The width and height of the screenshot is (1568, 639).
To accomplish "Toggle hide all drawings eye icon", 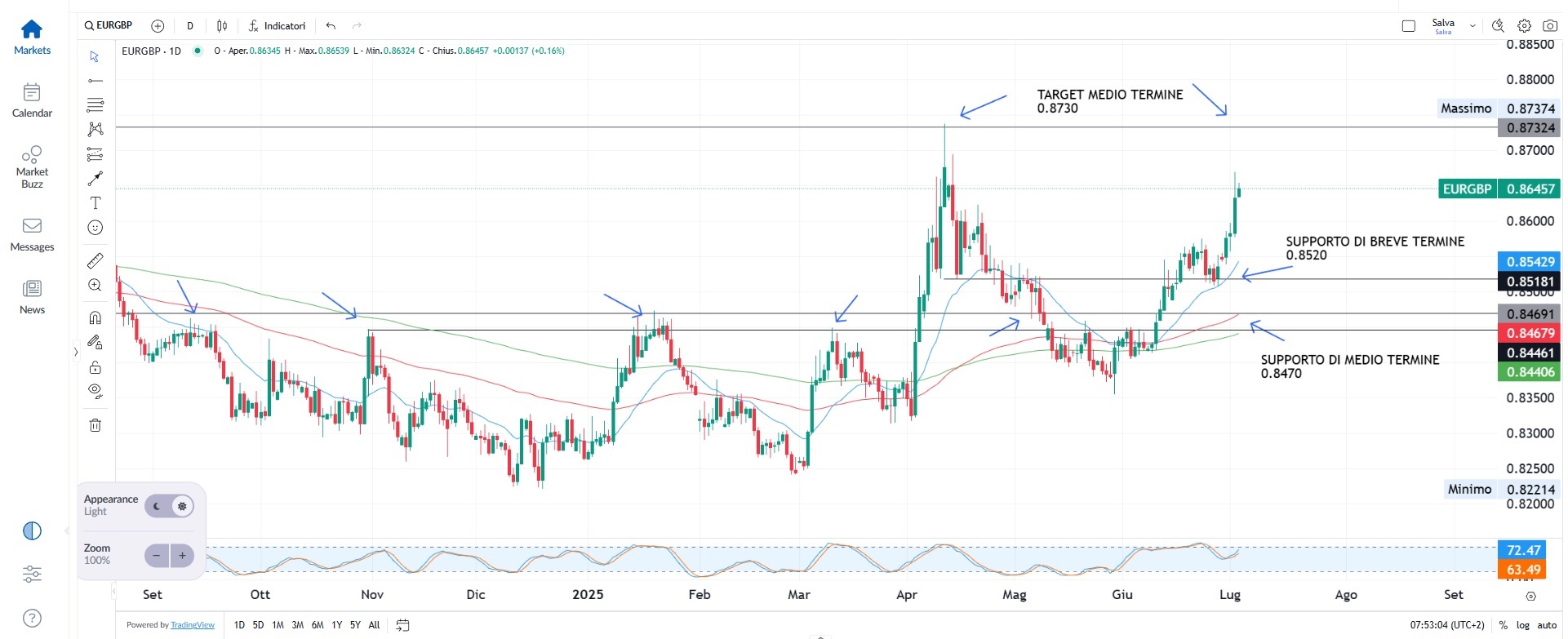I will tap(96, 391).
